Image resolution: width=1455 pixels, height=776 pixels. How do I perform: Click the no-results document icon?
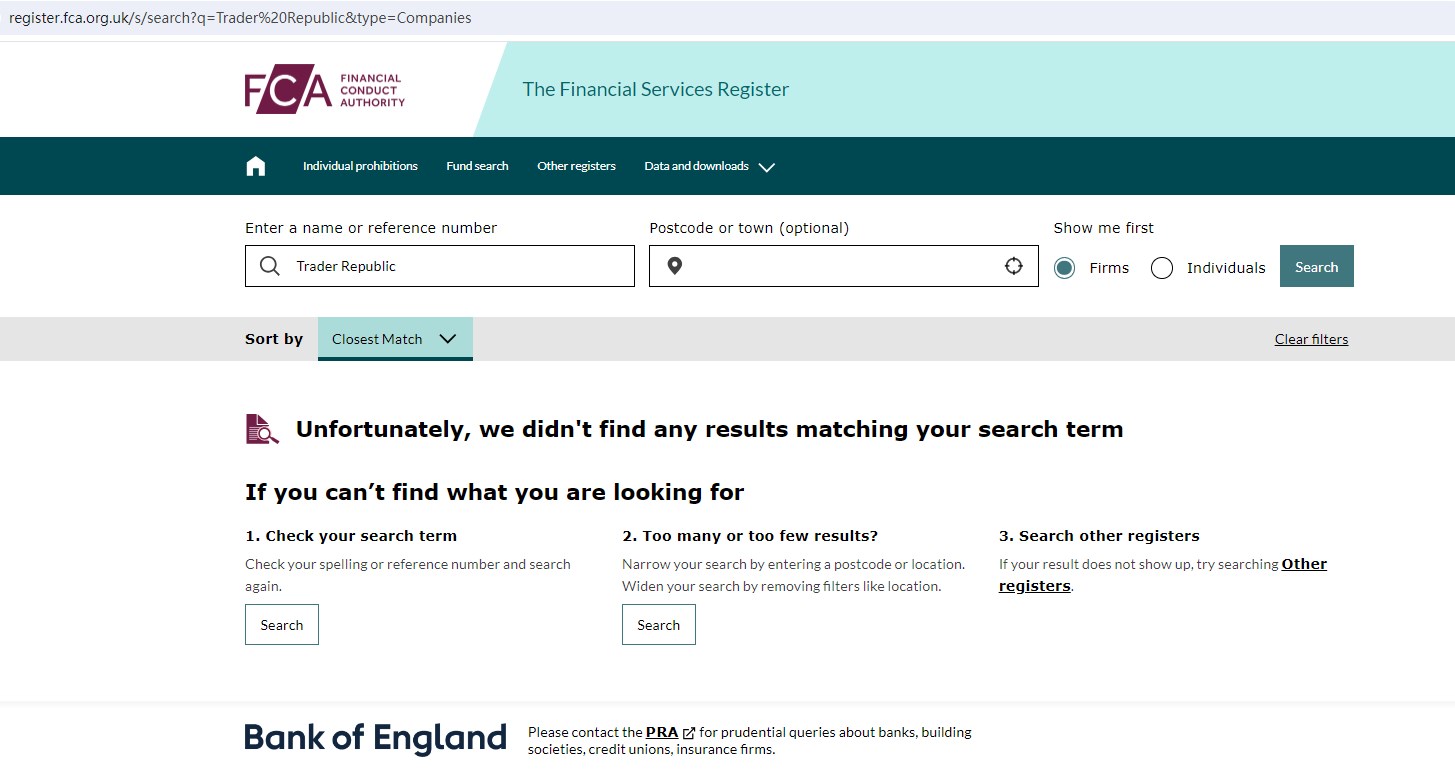262,429
